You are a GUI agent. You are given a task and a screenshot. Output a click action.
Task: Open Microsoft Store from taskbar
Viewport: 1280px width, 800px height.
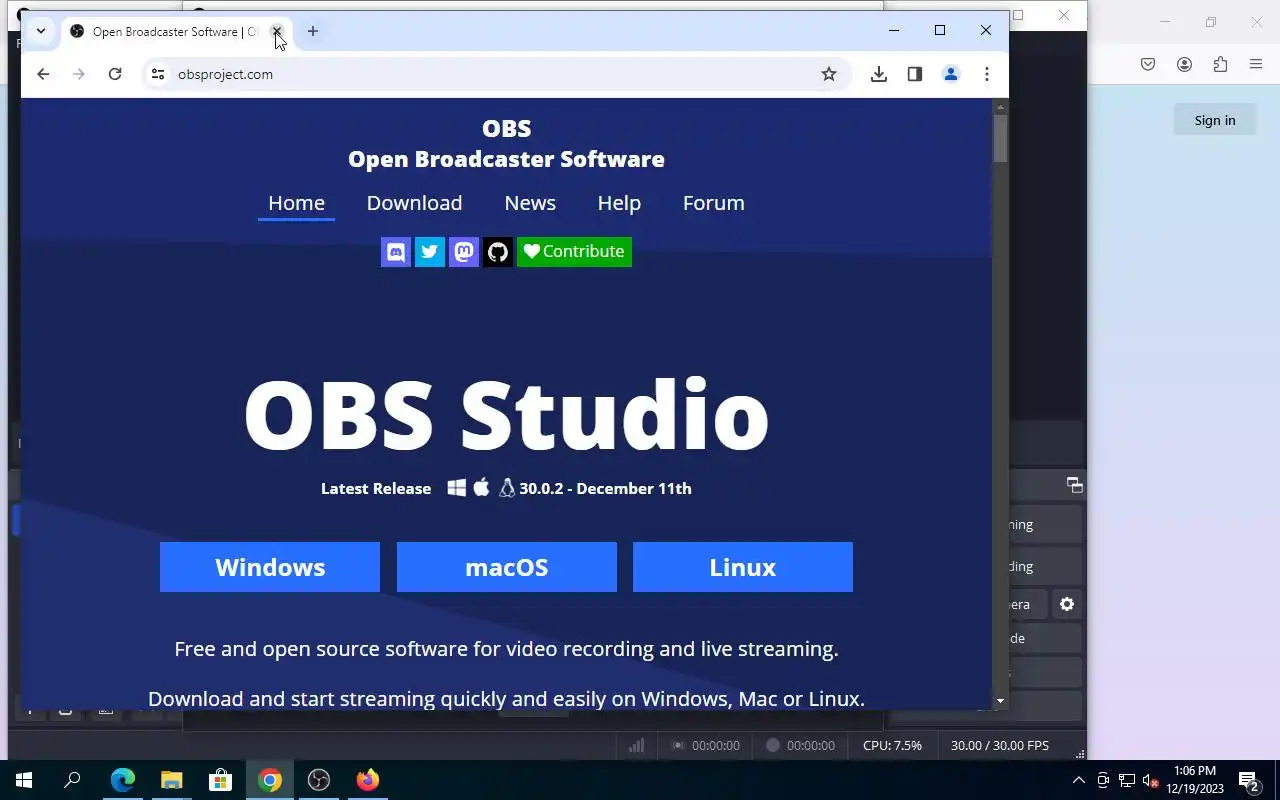tap(221, 780)
